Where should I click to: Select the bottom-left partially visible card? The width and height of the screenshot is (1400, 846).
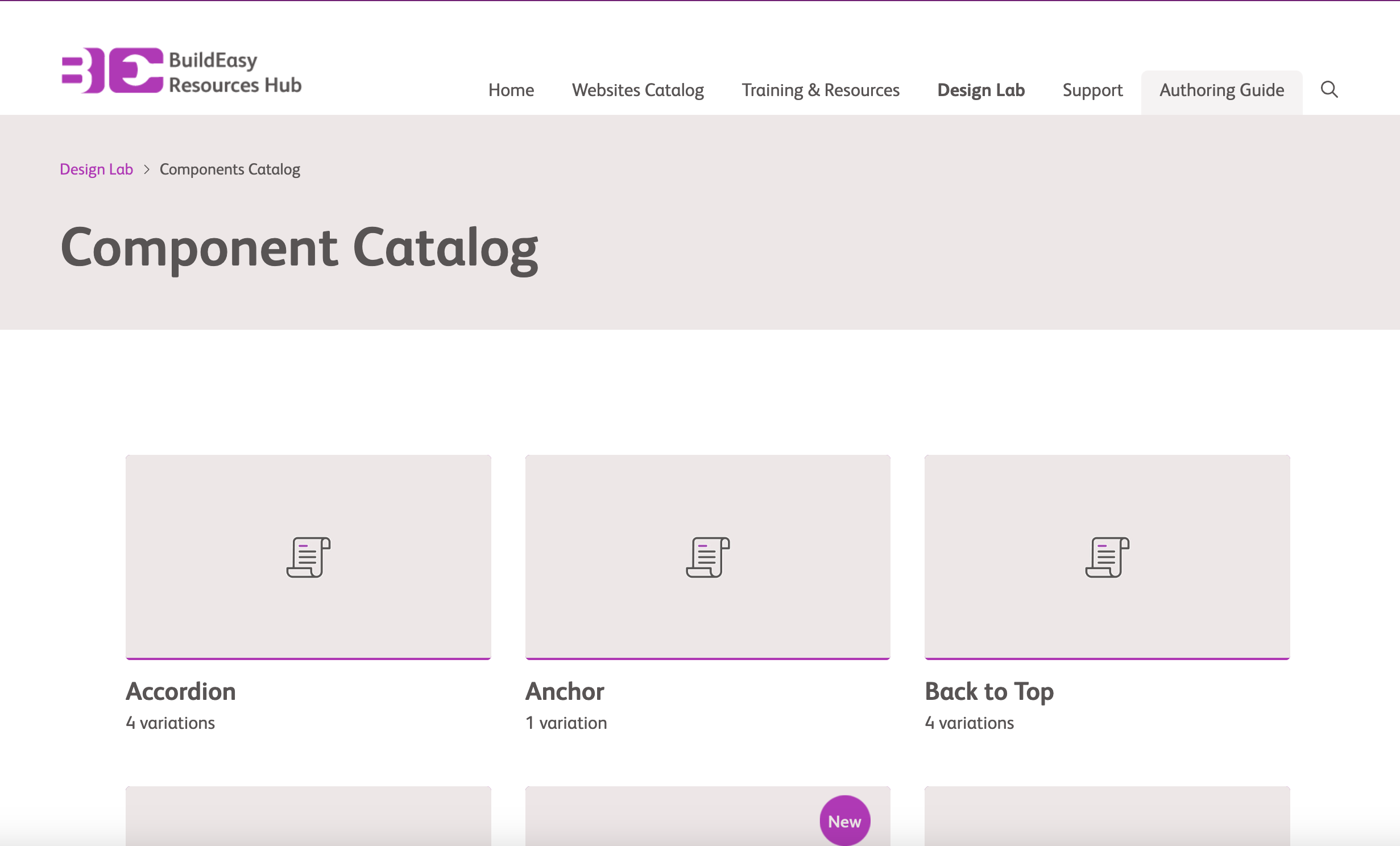click(x=308, y=816)
